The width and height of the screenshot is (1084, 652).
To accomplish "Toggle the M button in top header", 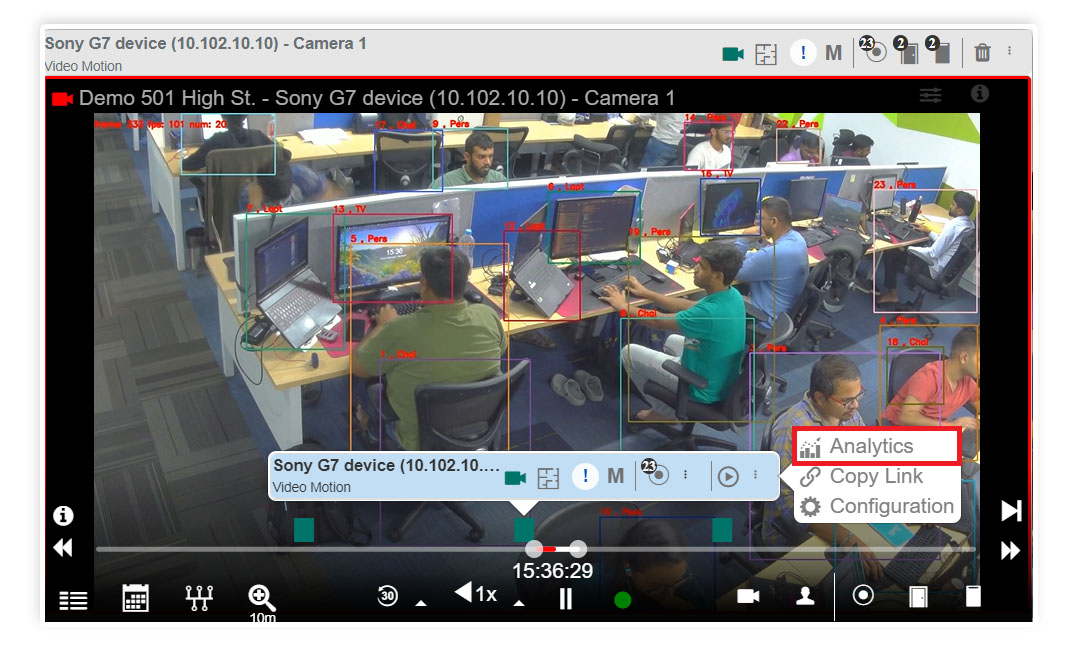I will pyautogui.click(x=833, y=53).
